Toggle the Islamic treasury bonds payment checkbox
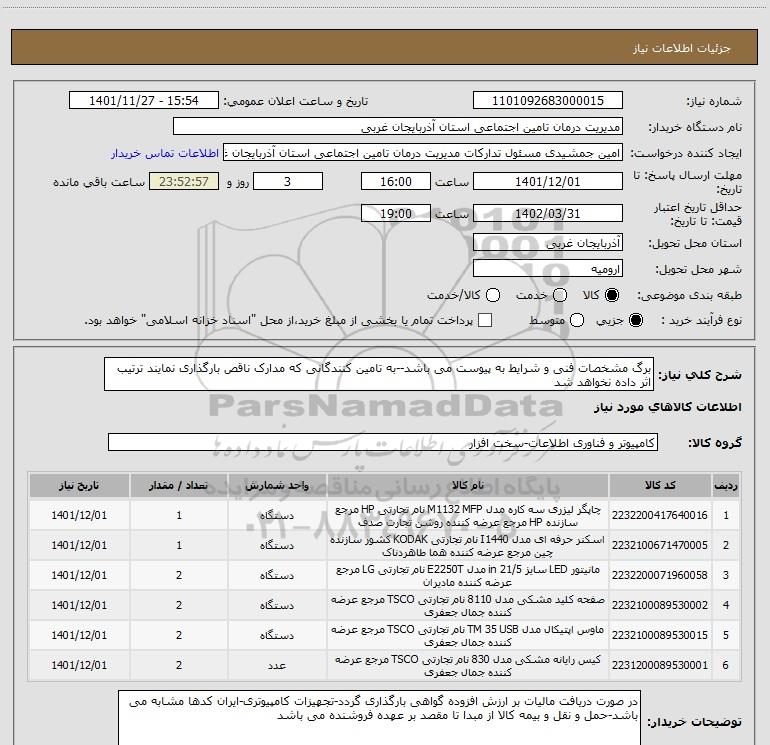 coord(485,320)
